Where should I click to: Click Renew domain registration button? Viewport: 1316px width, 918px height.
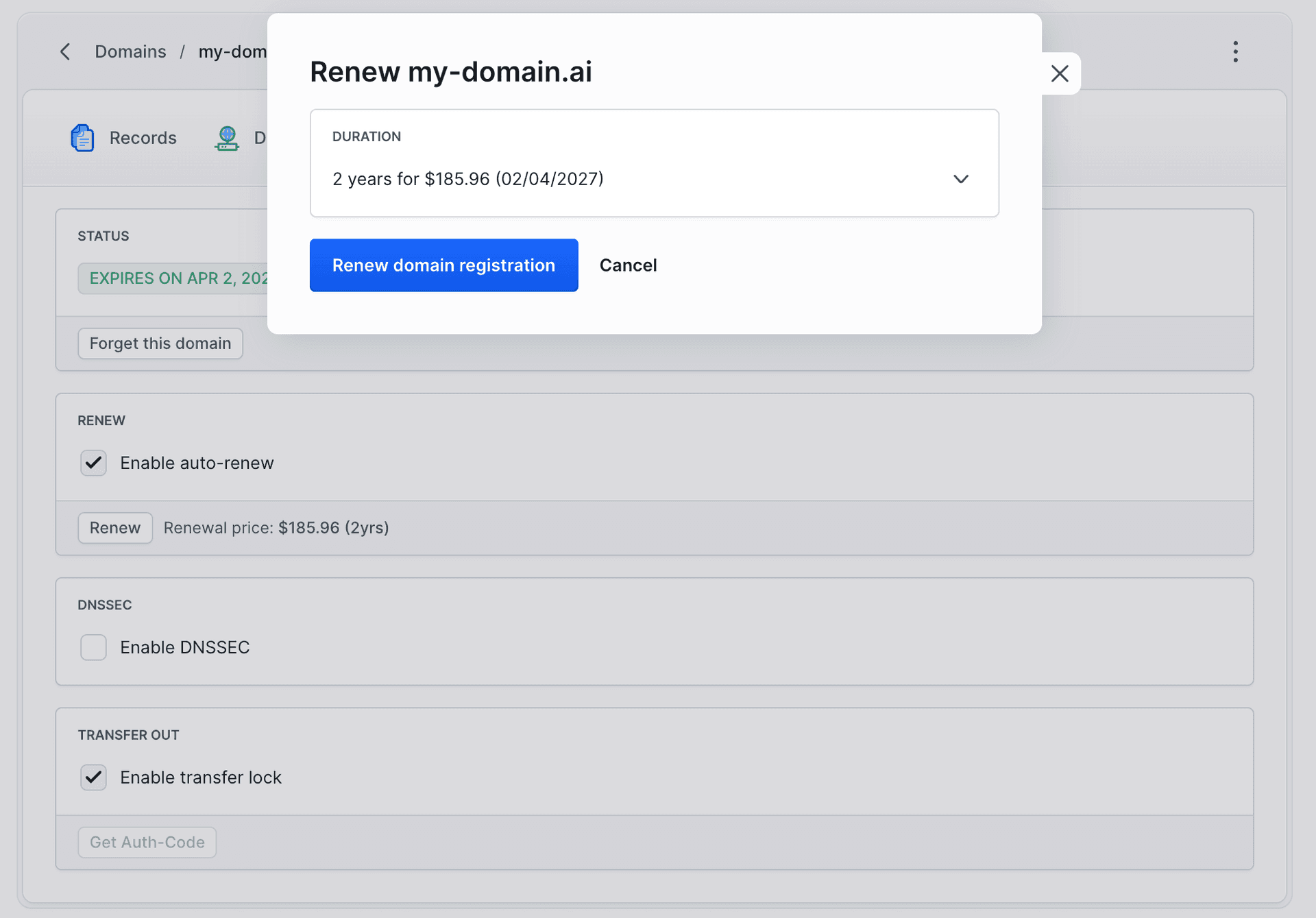coord(443,265)
